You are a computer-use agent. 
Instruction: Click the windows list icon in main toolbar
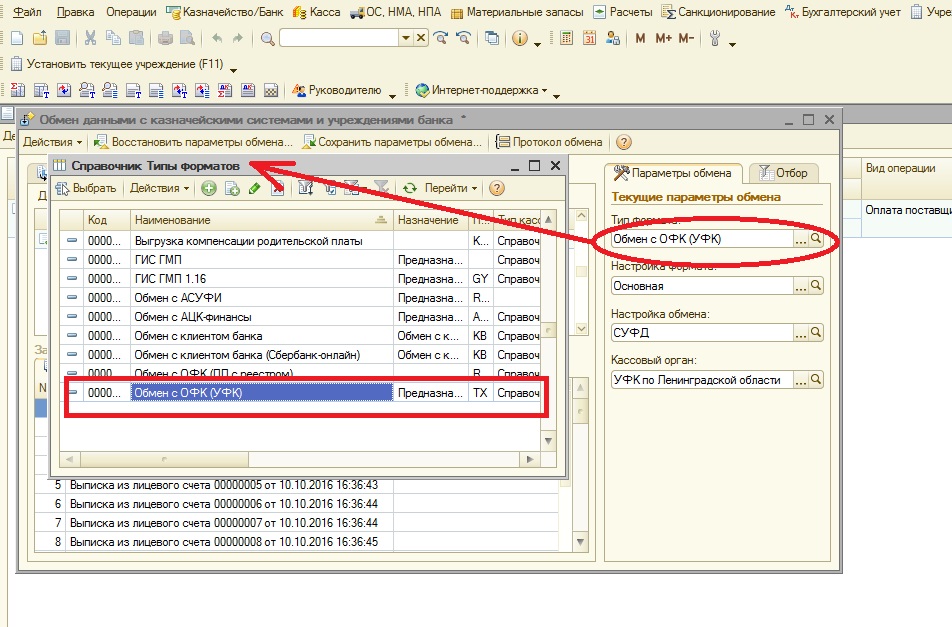coord(492,38)
